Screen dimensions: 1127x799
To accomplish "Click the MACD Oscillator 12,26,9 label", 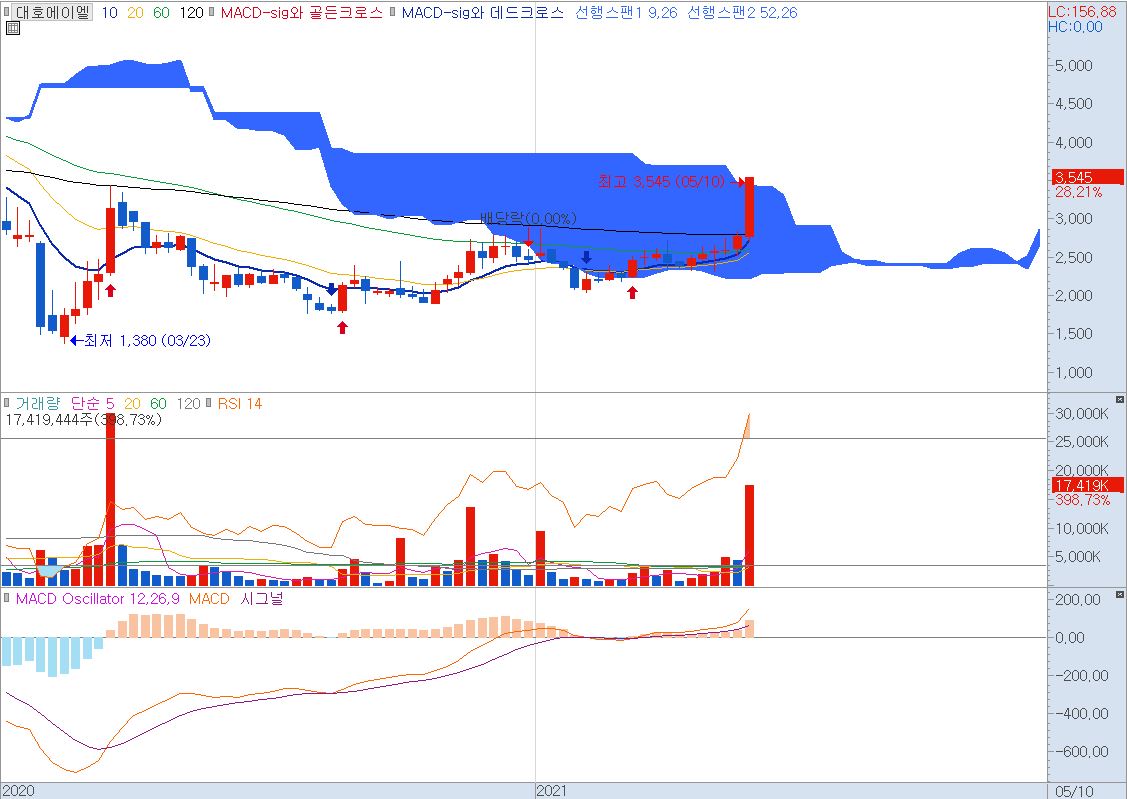I will [x=98, y=598].
